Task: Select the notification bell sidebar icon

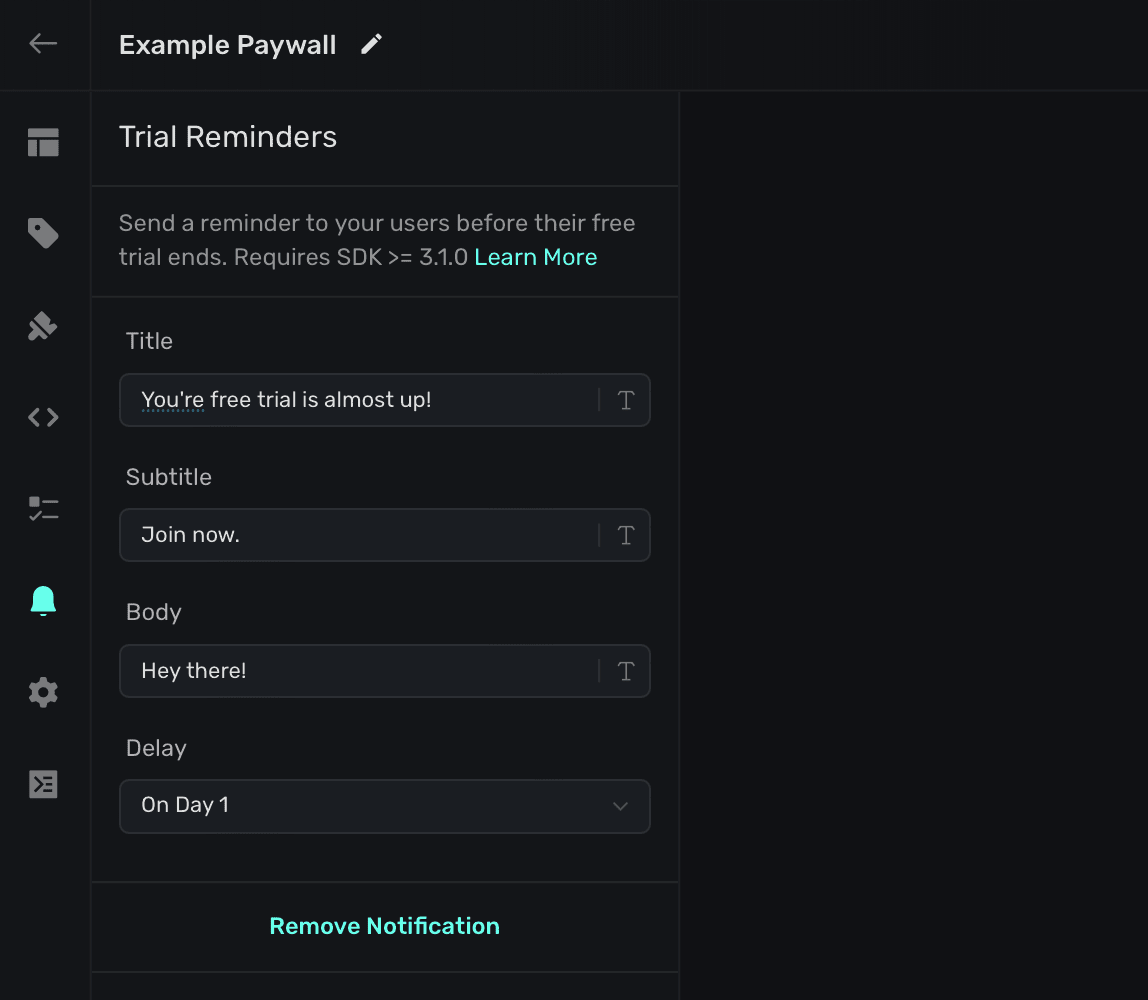Action: point(43,600)
